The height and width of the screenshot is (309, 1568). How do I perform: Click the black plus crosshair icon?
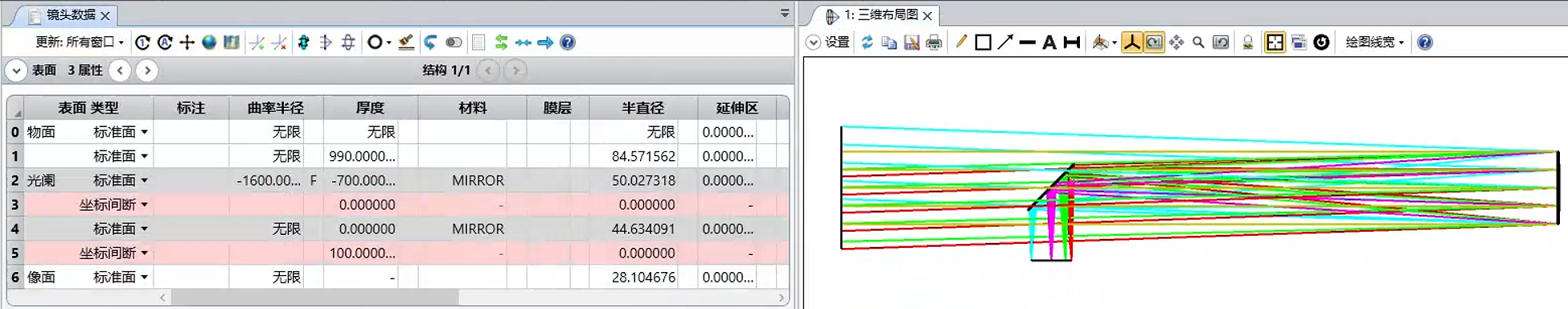(187, 43)
